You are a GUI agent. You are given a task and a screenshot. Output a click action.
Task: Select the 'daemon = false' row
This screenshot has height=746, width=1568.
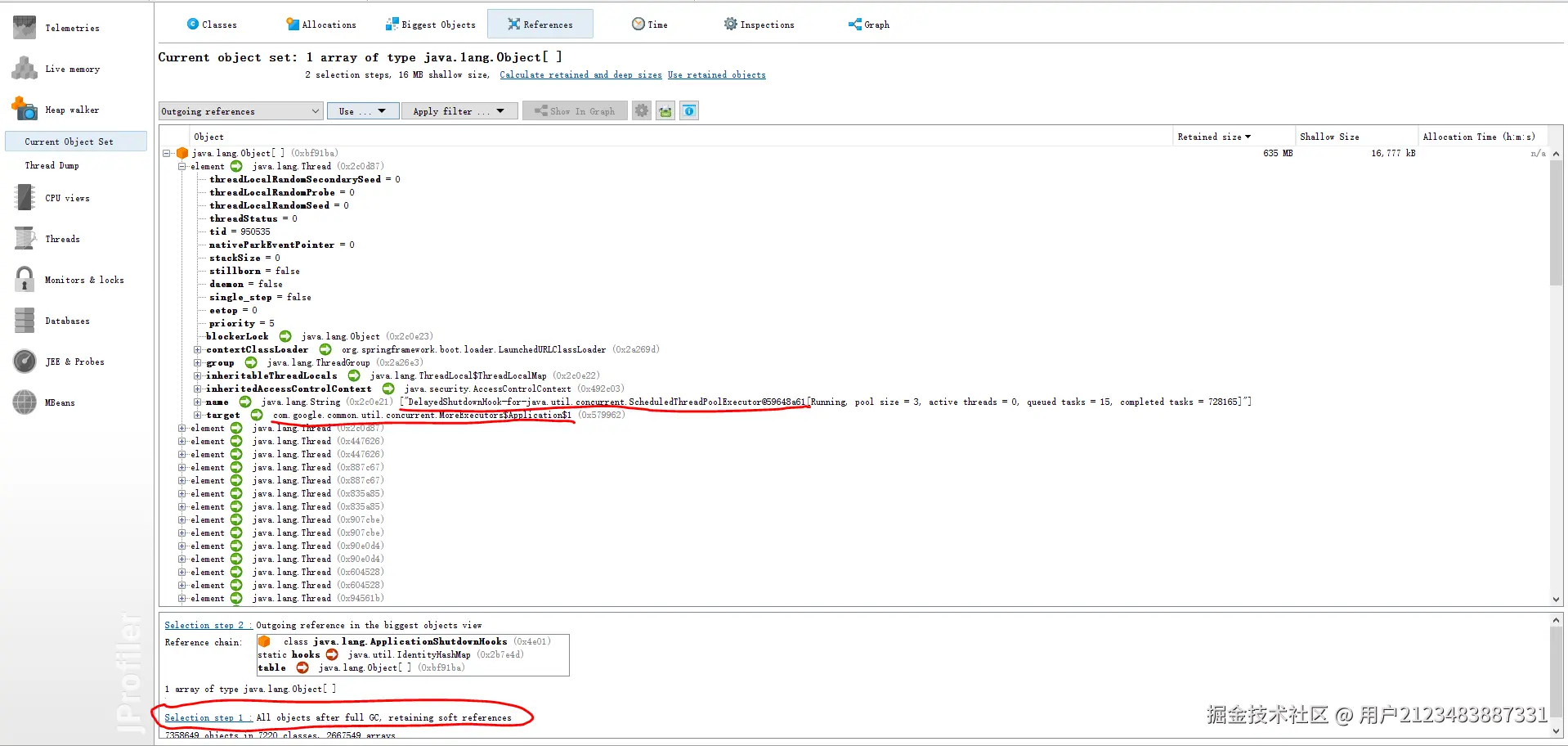tap(245, 284)
